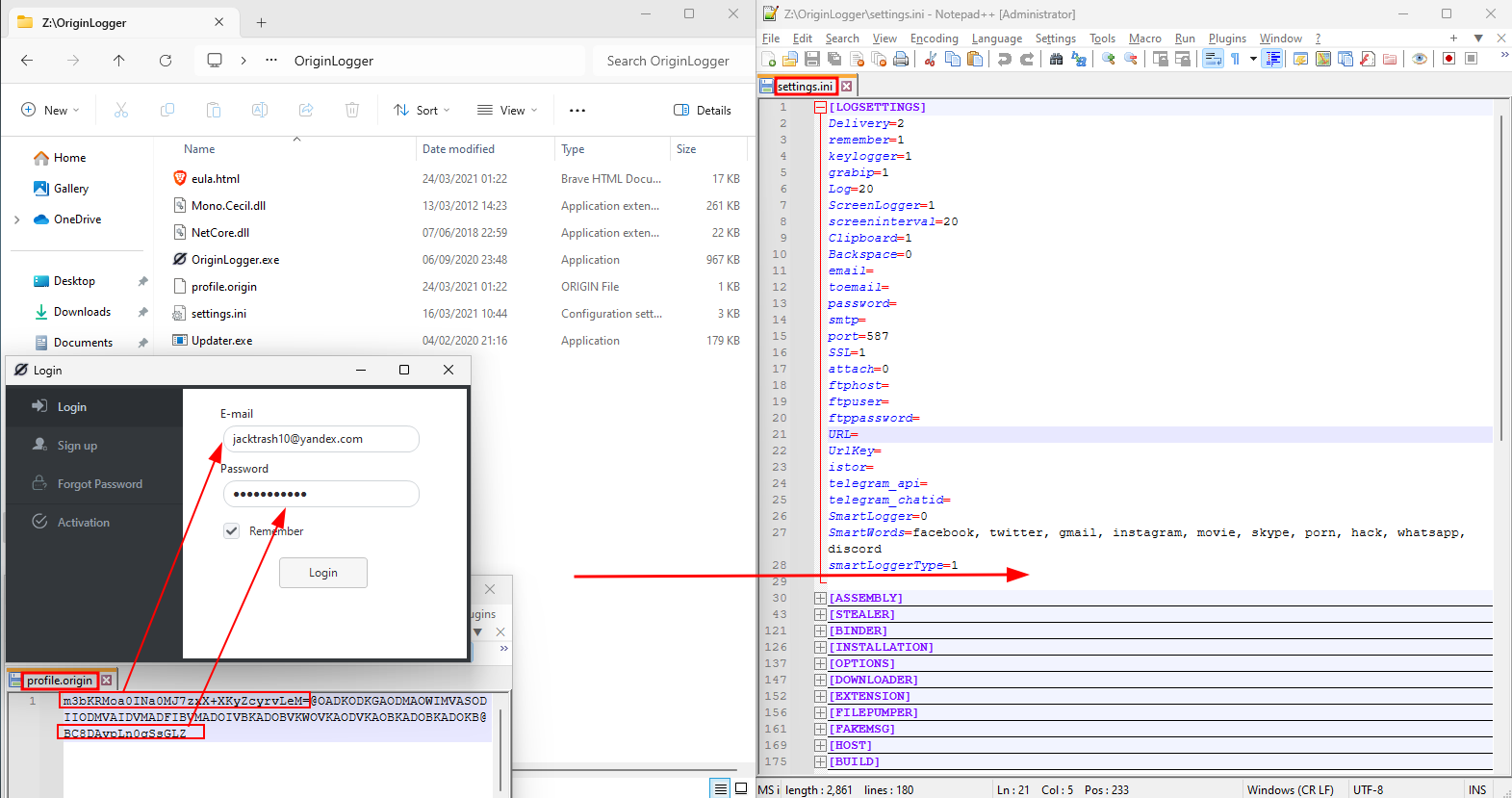Click the Open file icon in Notepad++

[x=790, y=59]
